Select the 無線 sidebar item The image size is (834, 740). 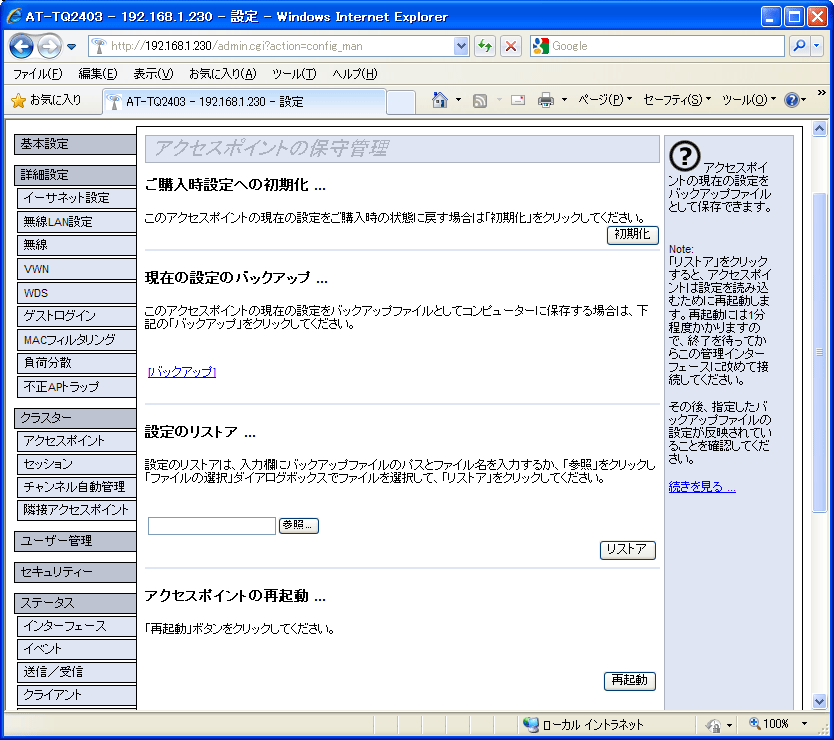77,245
